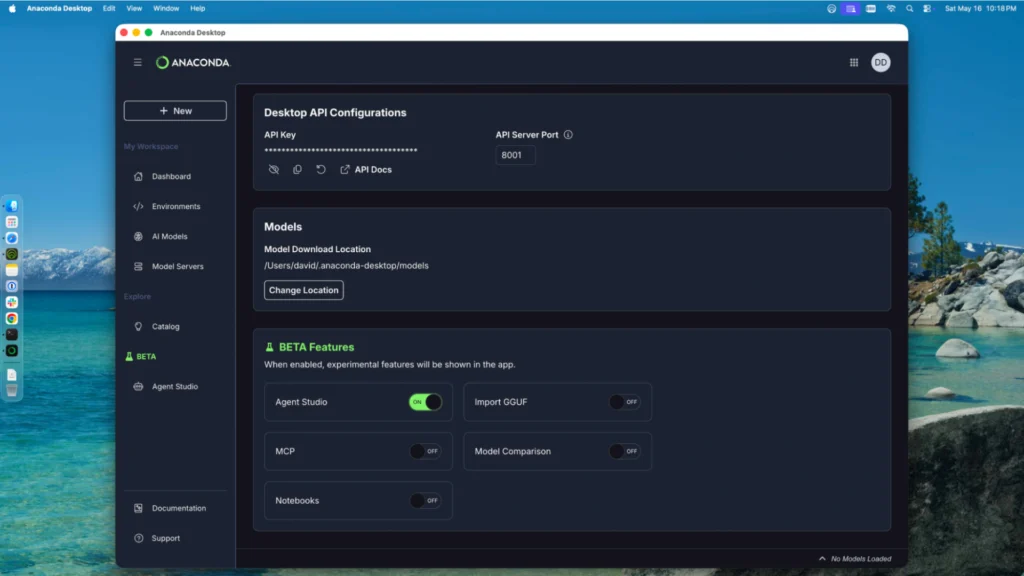The height and width of the screenshot is (576, 1024).
Task: Enable the Notebooks beta toggle
Action: click(x=425, y=501)
